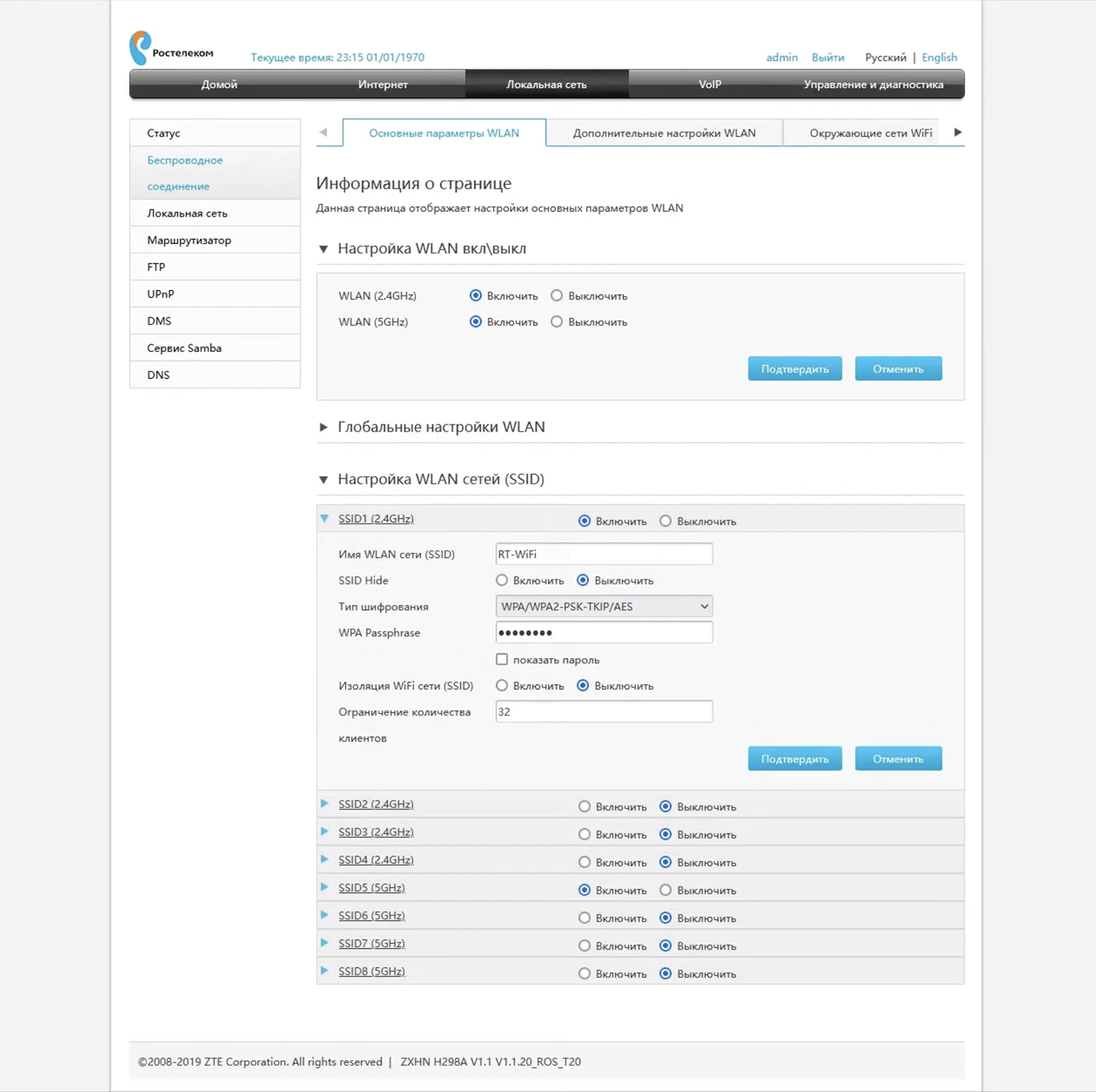Click 'Подтвердить' in the SSID1 settings
Image resolution: width=1096 pixels, height=1092 pixels.
(794, 759)
